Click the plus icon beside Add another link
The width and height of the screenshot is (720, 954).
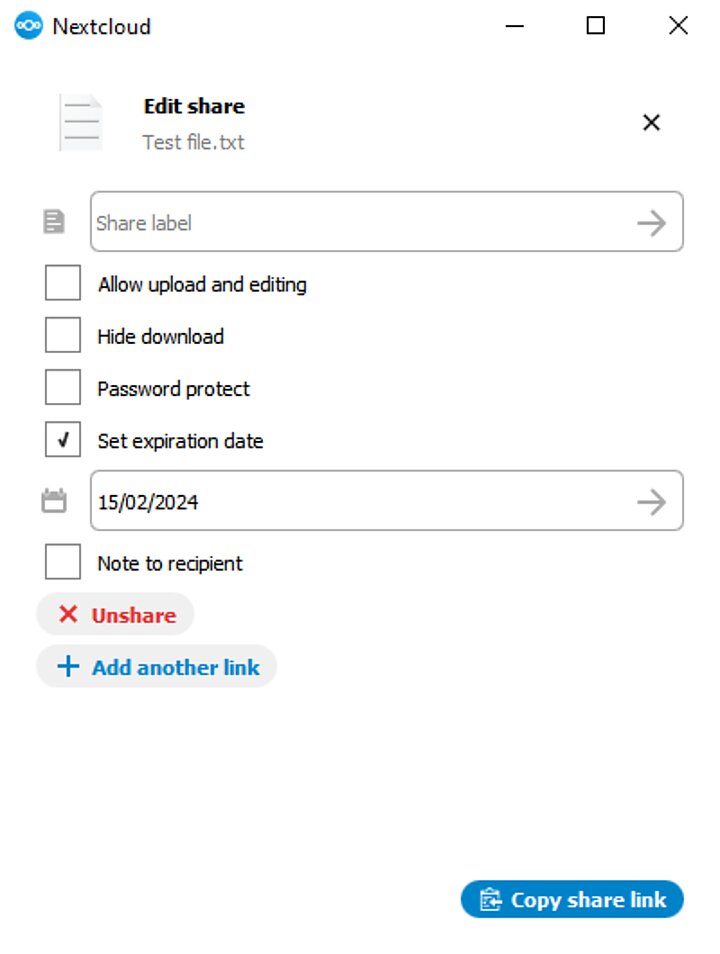click(x=67, y=666)
